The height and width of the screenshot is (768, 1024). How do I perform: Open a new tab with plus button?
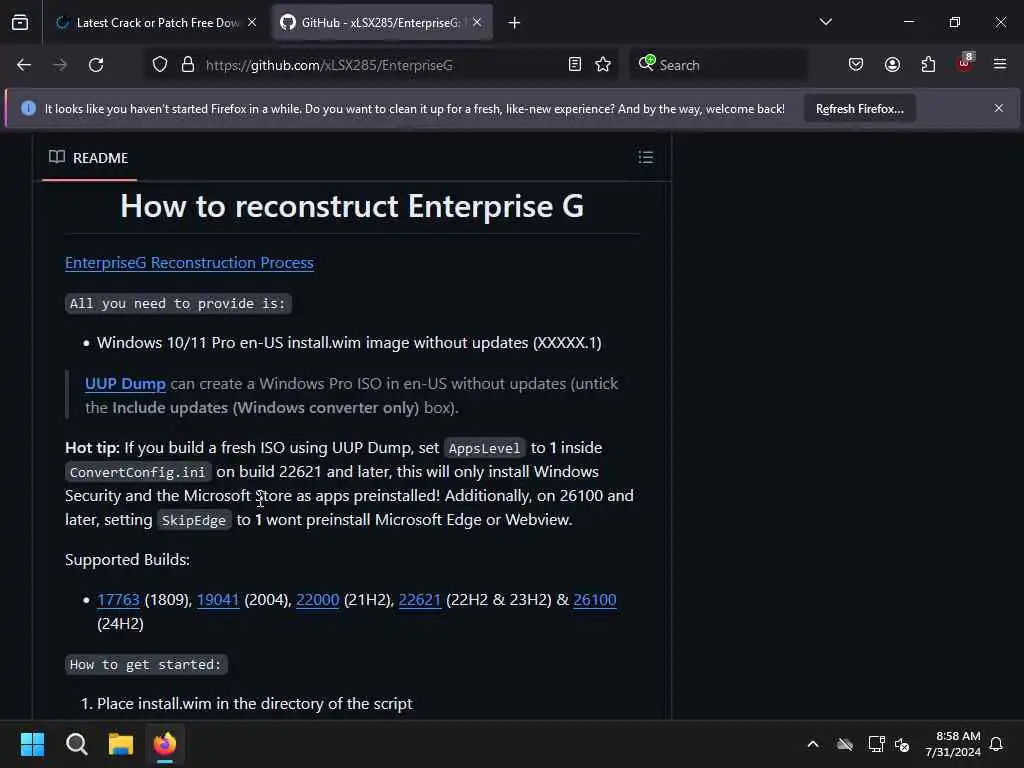[514, 23]
